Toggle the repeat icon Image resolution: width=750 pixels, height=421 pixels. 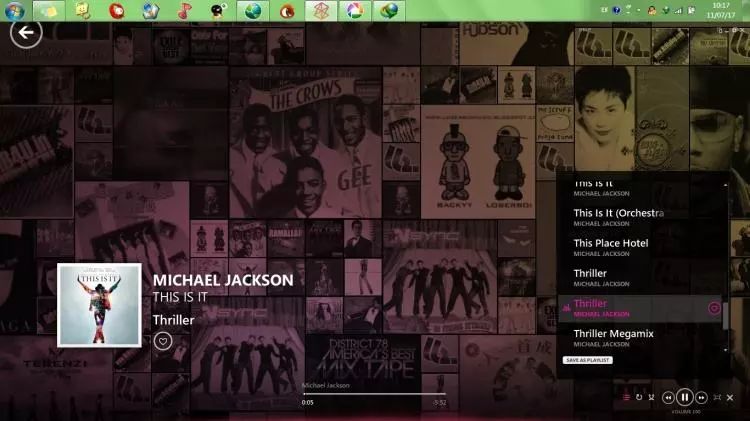pos(639,397)
